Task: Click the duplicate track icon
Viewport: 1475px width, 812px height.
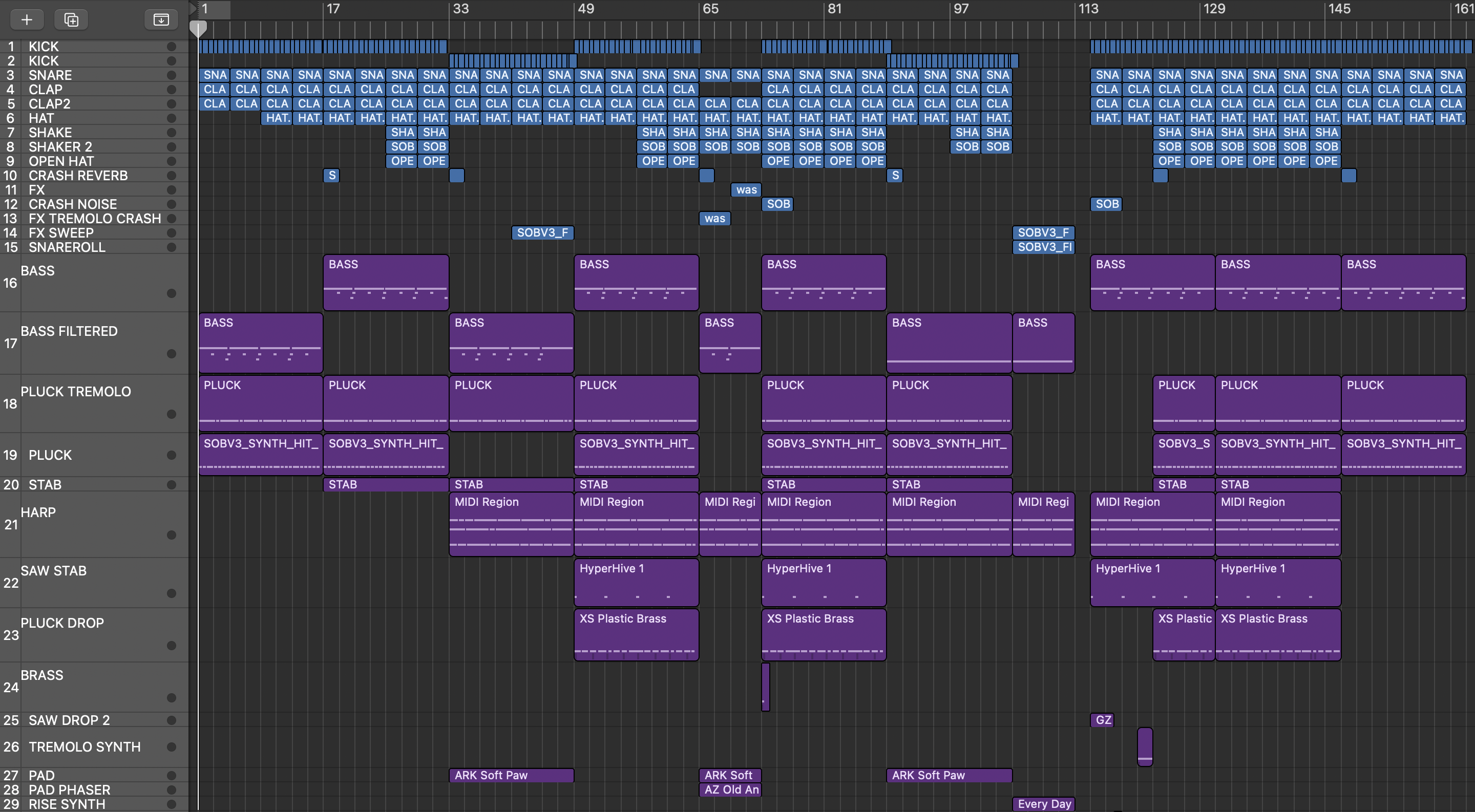Action: tap(71, 19)
